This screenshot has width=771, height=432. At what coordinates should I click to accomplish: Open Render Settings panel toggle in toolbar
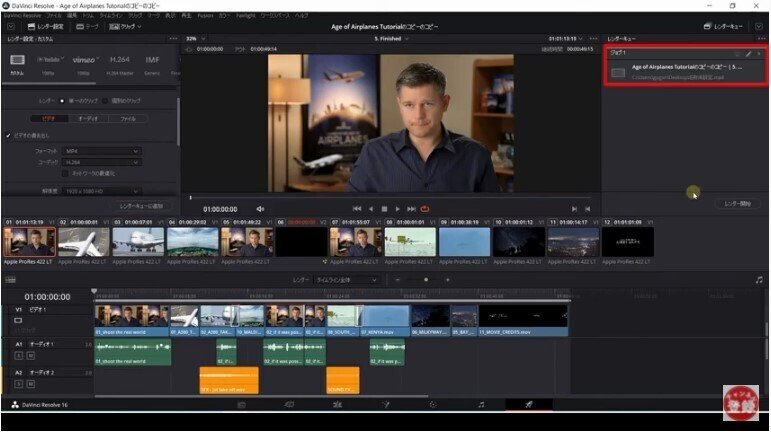[46, 27]
